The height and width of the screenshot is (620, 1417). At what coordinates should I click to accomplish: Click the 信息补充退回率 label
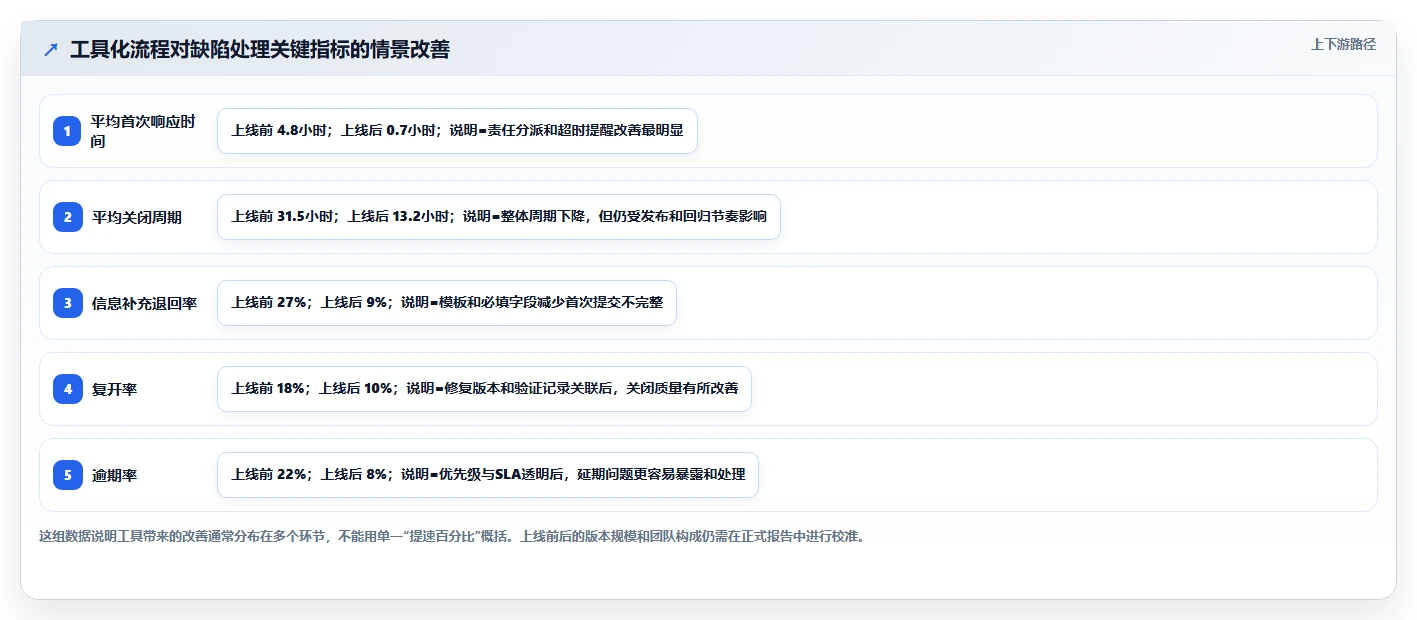click(144, 303)
